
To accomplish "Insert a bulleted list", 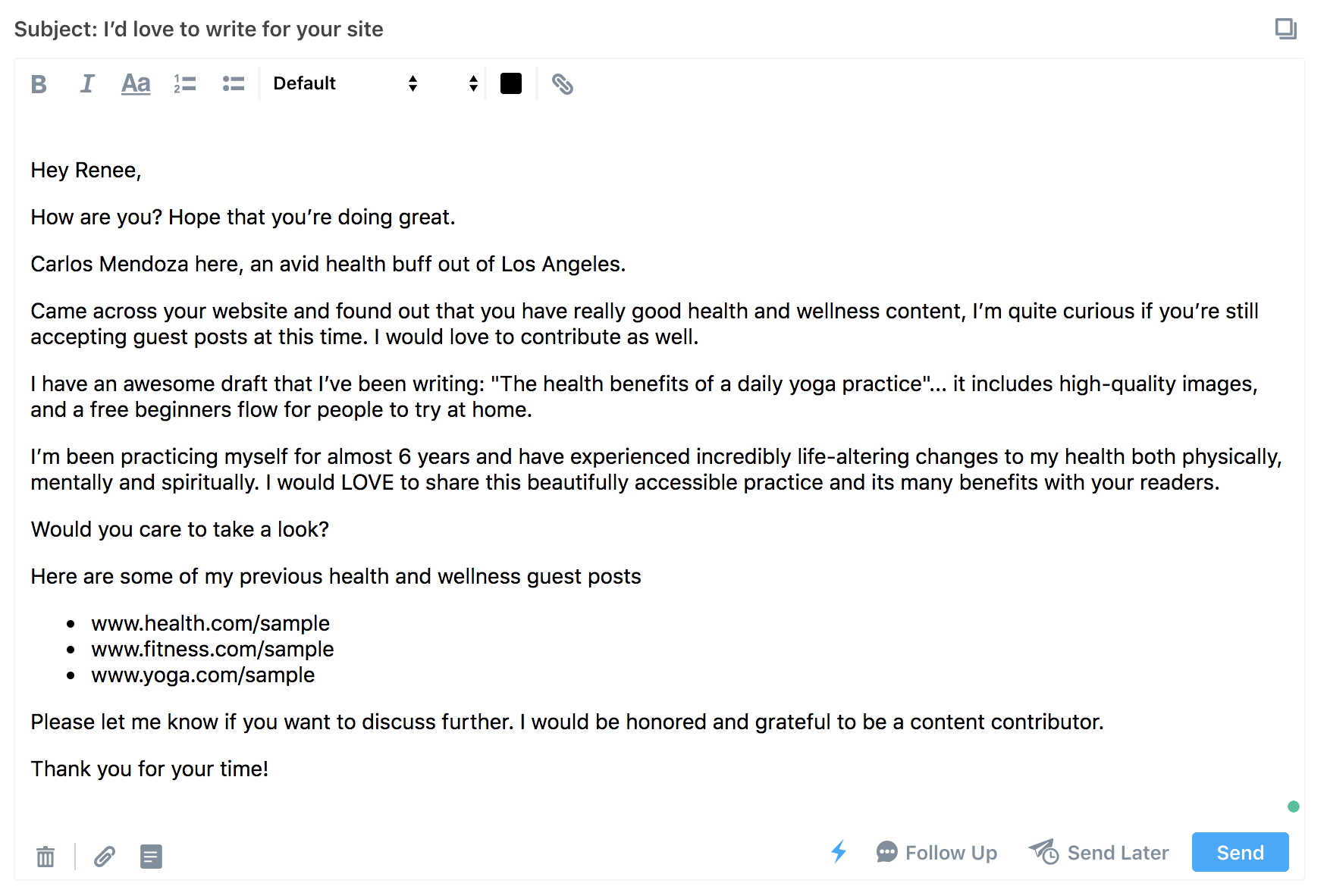I will pyautogui.click(x=234, y=84).
